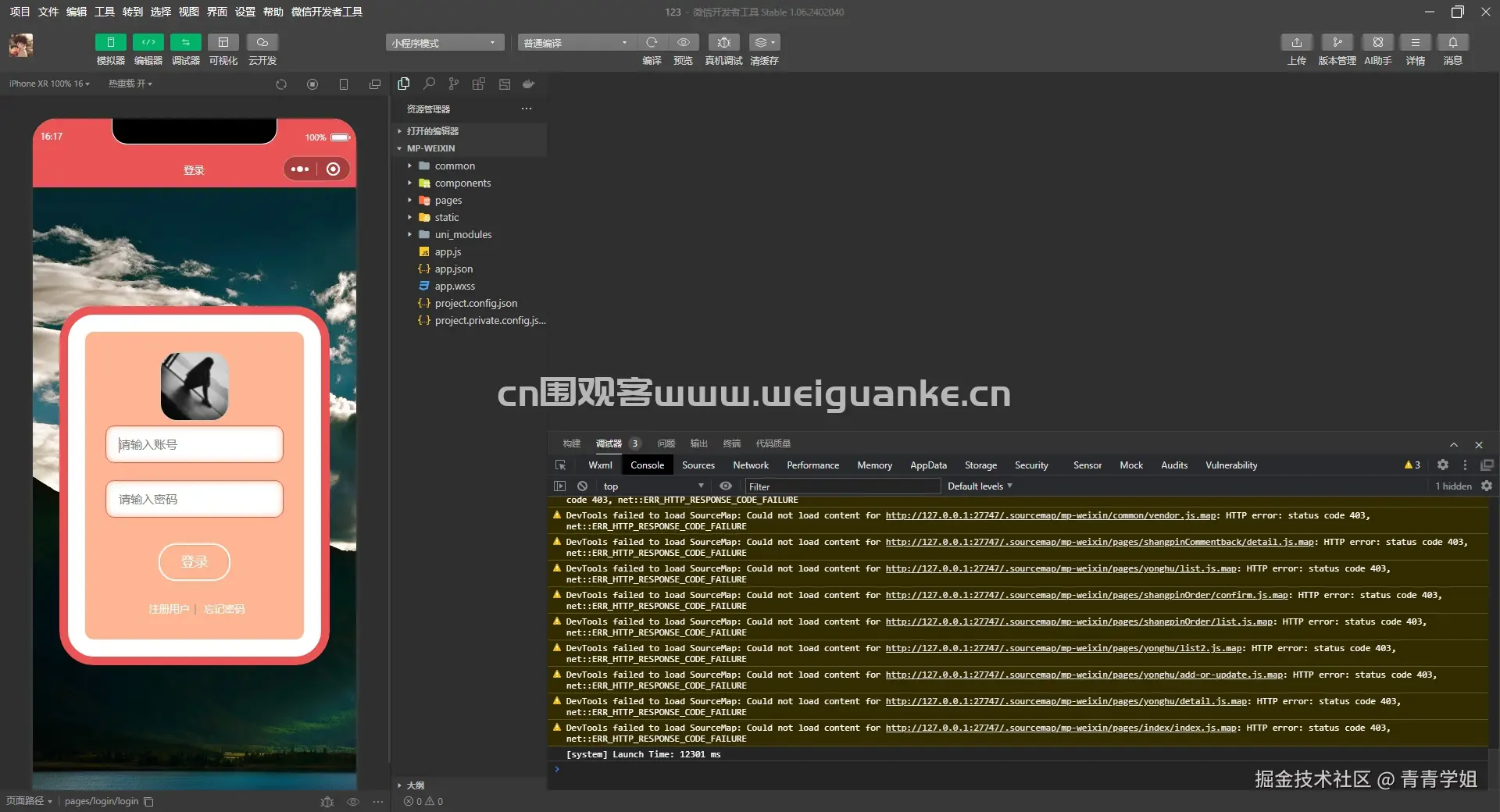Open 版本管理 version control
1500x812 pixels.
[1337, 42]
